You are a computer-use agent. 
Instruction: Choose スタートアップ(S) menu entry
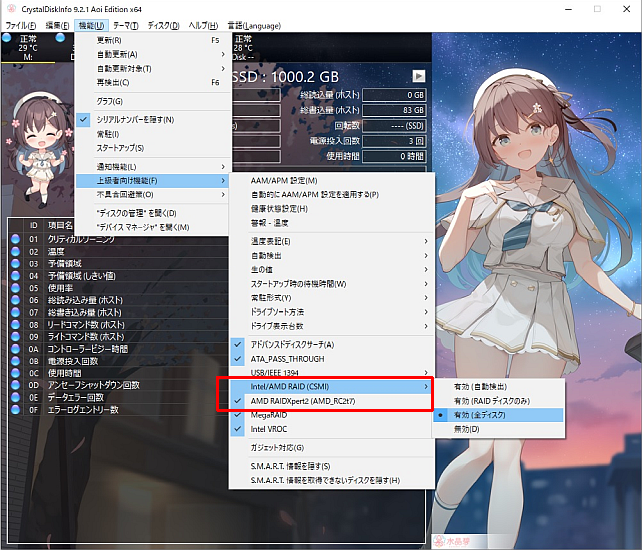(x=153, y=148)
